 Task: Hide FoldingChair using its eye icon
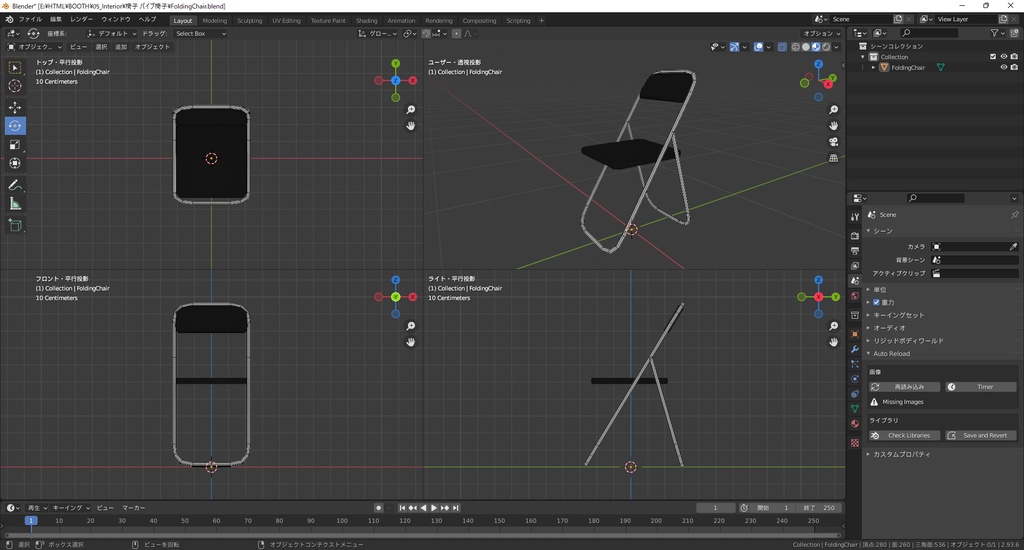pyautogui.click(x=1003, y=68)
